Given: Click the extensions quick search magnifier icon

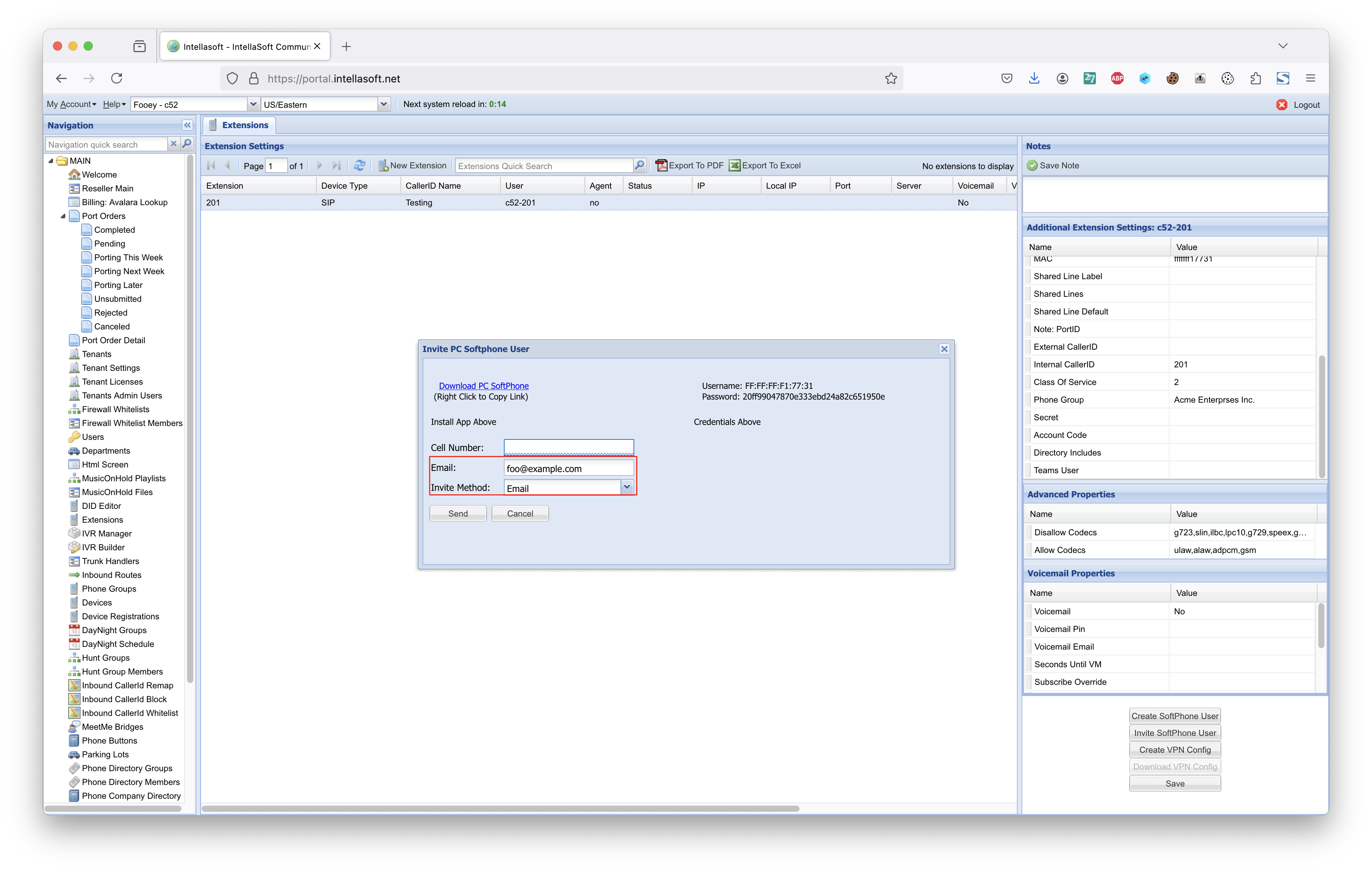Looking at the screenshot, I should click(x=639, y=165).
